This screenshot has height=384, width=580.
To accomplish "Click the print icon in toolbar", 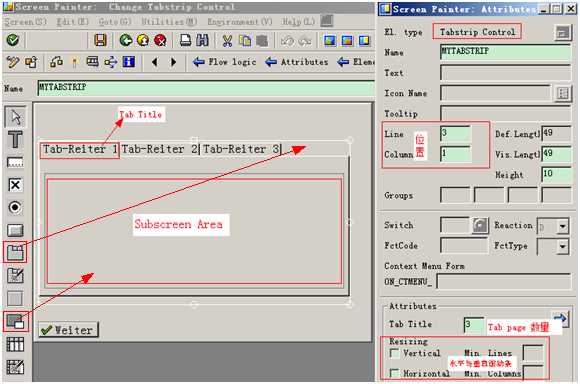I will click(185, 40).
